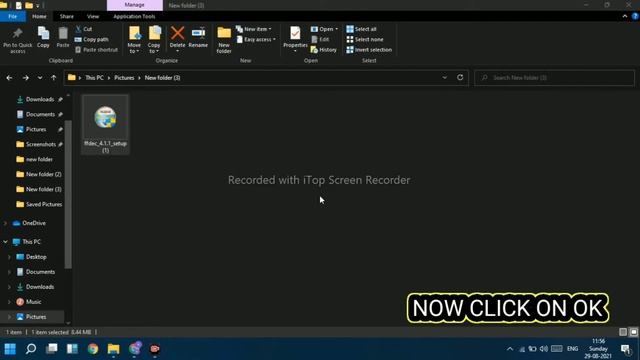Expand Desktop under This PC
The height and width of the screenshot is (360, 640).
9,257
